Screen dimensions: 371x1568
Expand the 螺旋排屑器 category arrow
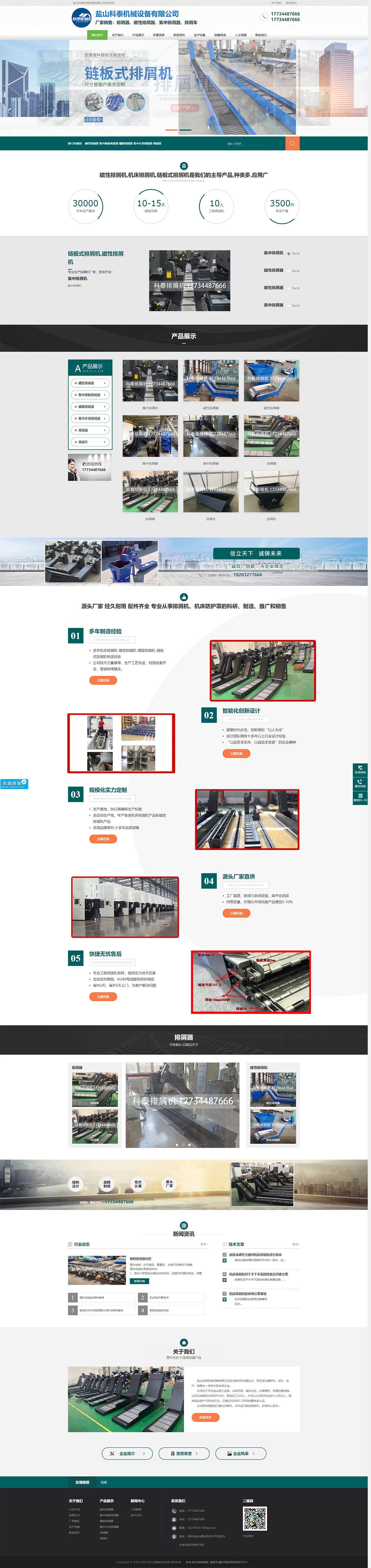click(104, 407)
